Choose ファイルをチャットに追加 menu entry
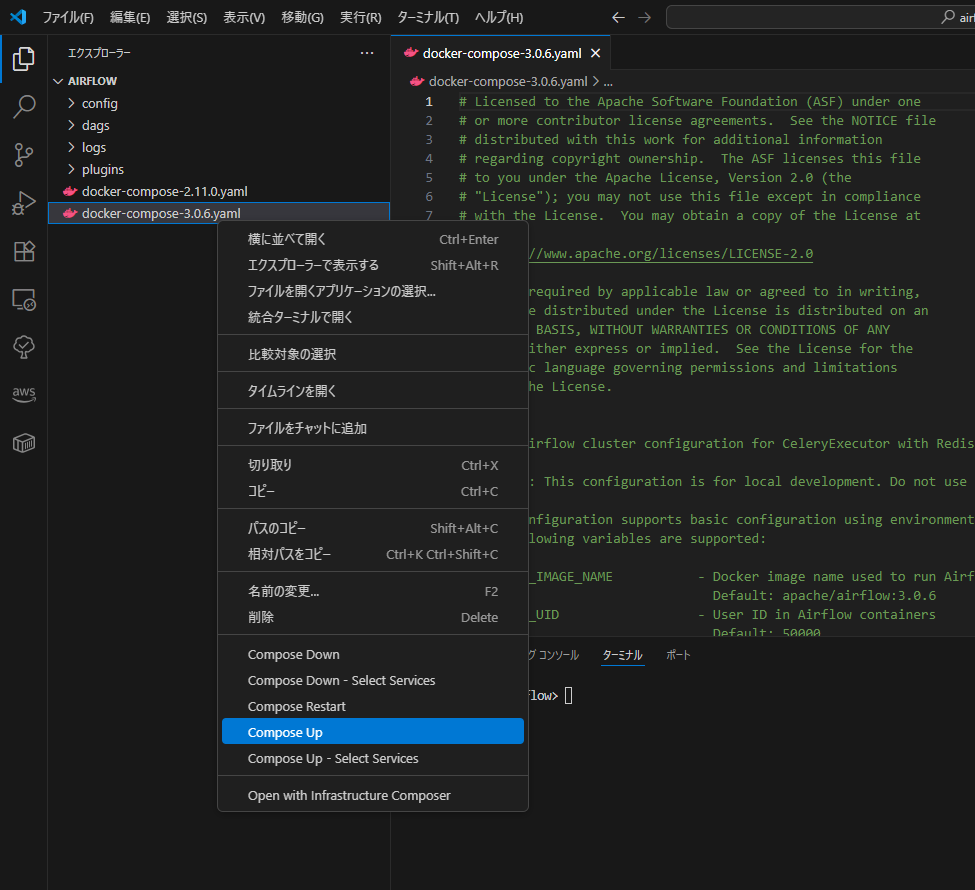The width and height of the screenshot is (975, 890). tap(373, 428)
